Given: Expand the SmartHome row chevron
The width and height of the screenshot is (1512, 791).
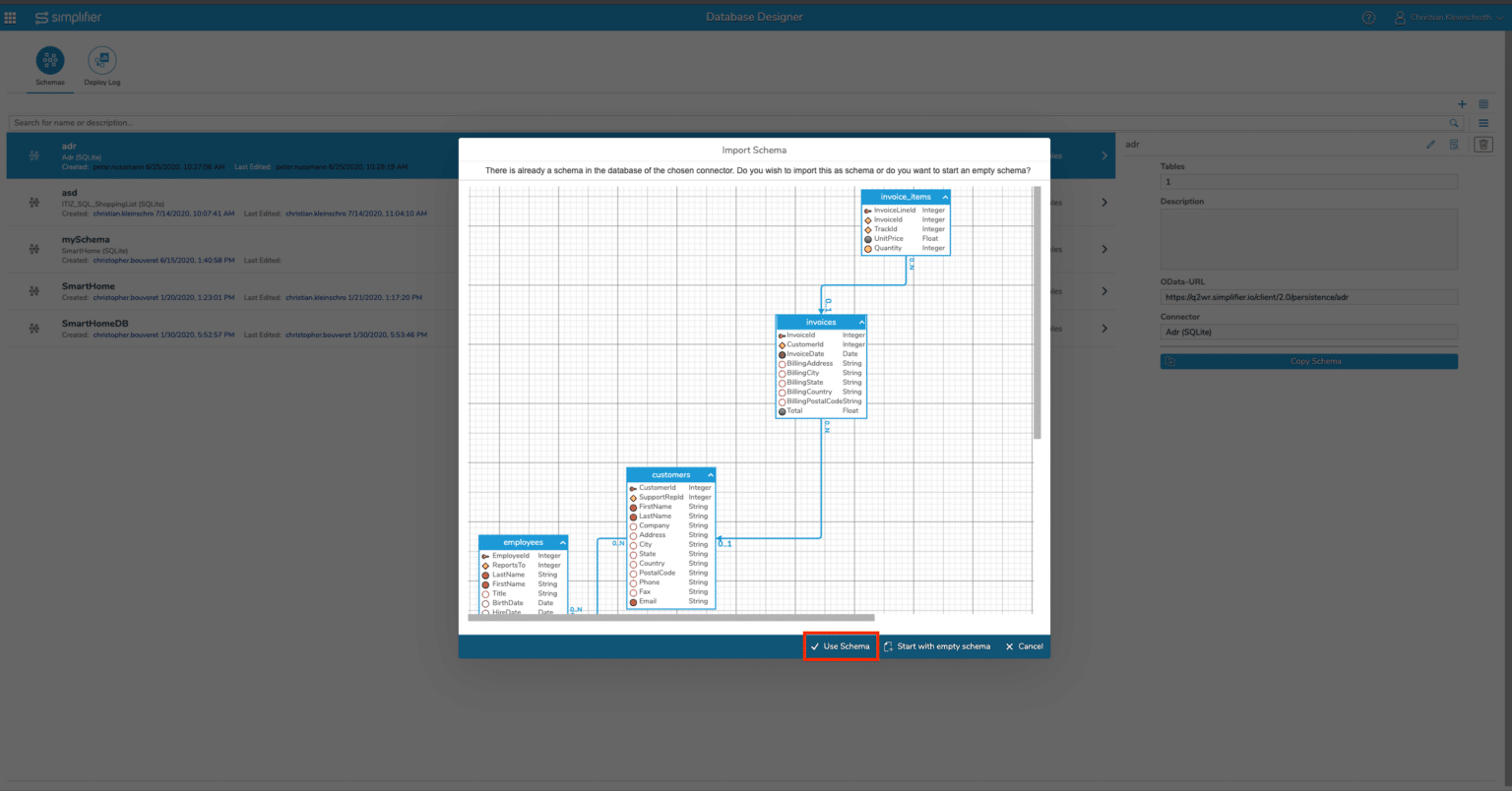Looking at the screenshot, I should click(x=1104, y=291).
